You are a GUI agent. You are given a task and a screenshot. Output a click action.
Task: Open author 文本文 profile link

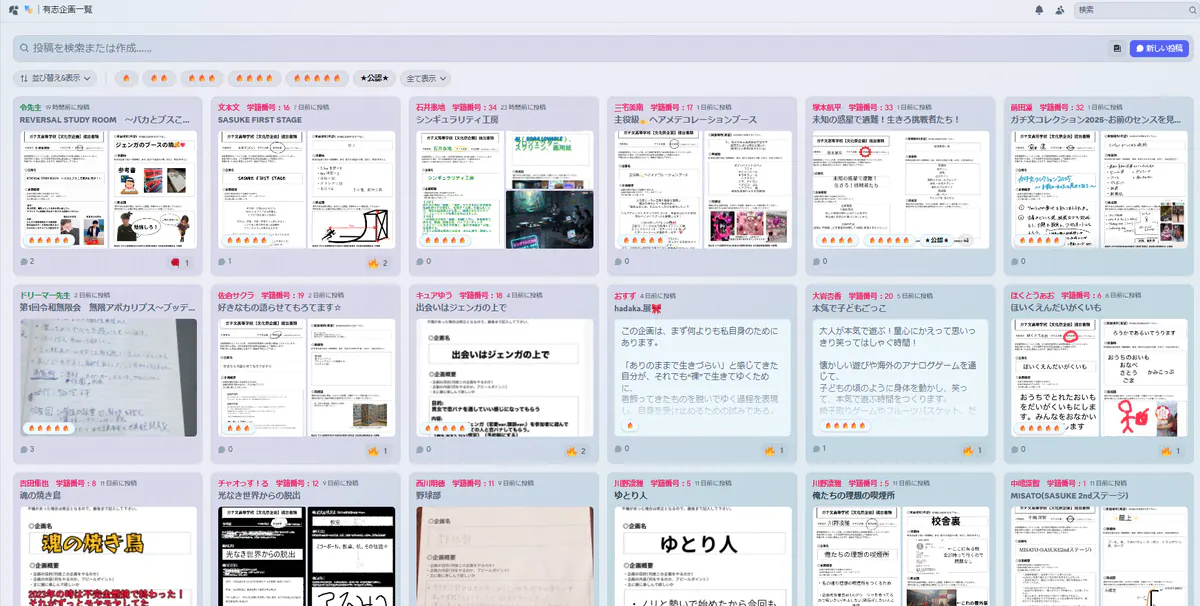pos(228,106)
